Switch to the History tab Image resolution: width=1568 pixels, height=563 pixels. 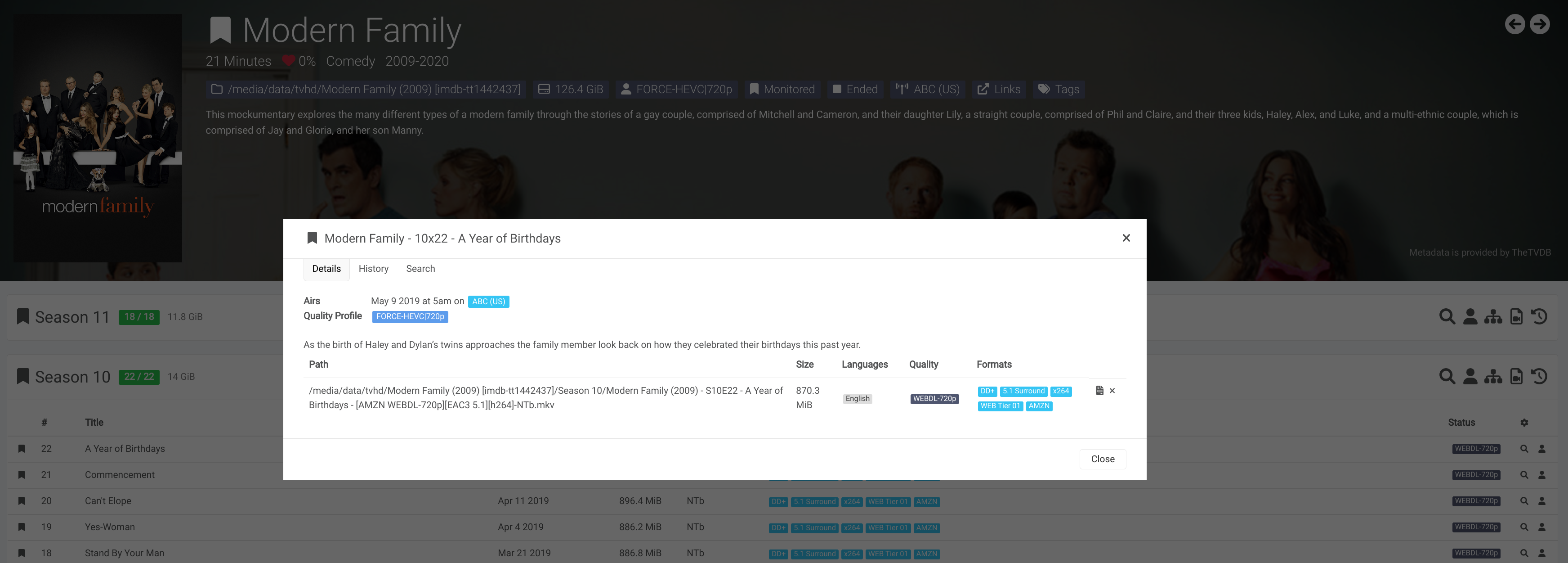click(x=373, y=269)
